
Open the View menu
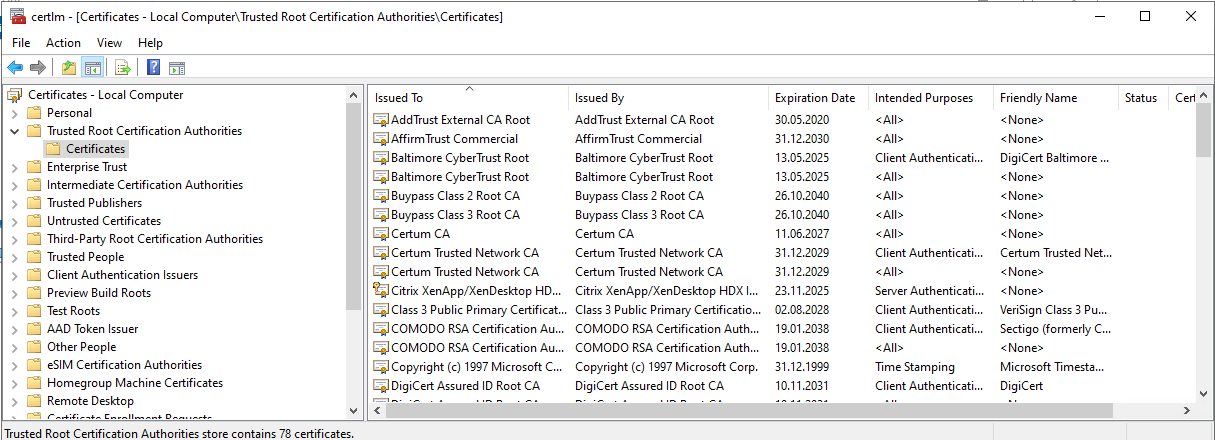(110, 43)
